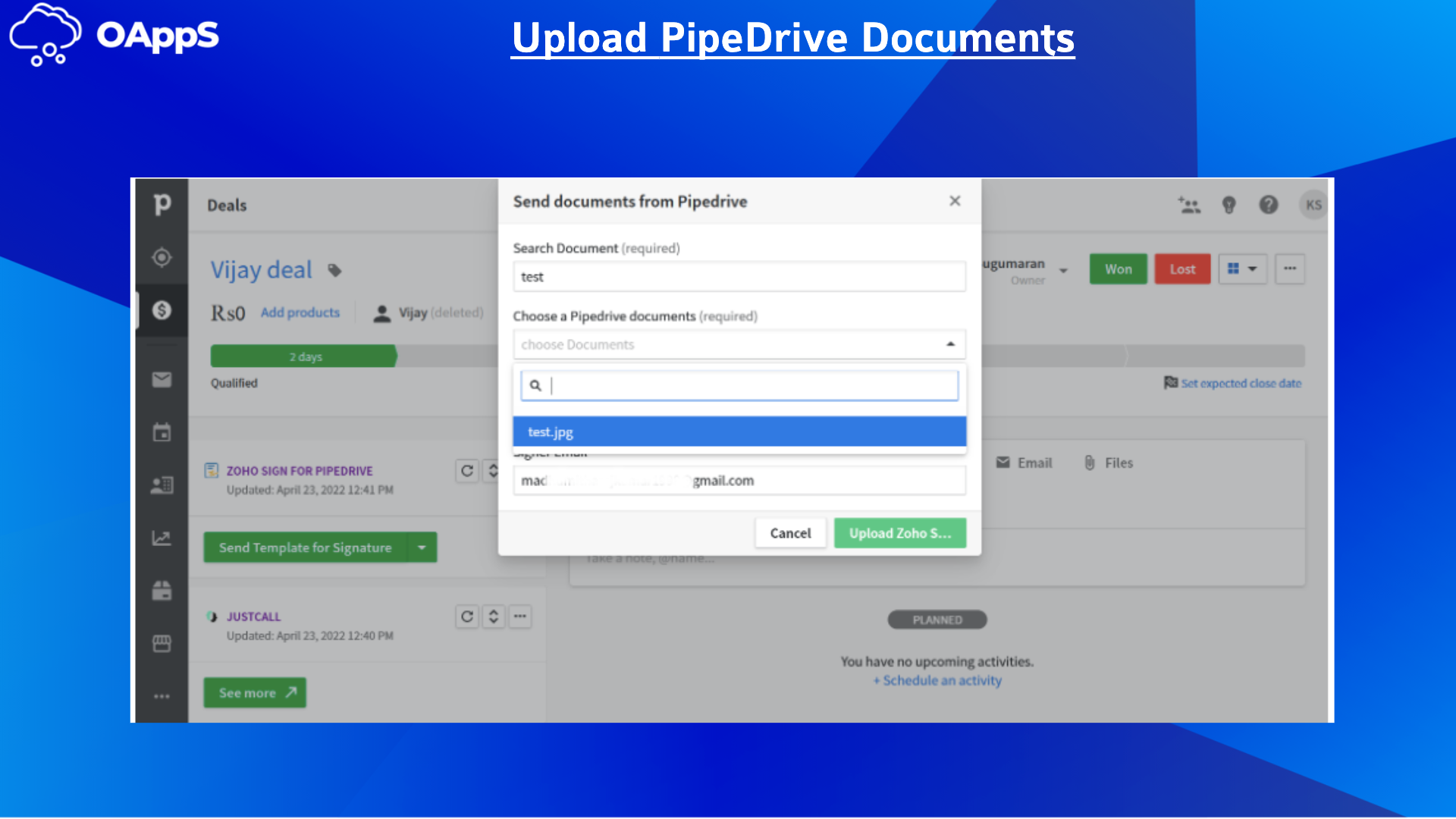
Task: Open the Mail icon in the sidebar
Action: point(162,379)
